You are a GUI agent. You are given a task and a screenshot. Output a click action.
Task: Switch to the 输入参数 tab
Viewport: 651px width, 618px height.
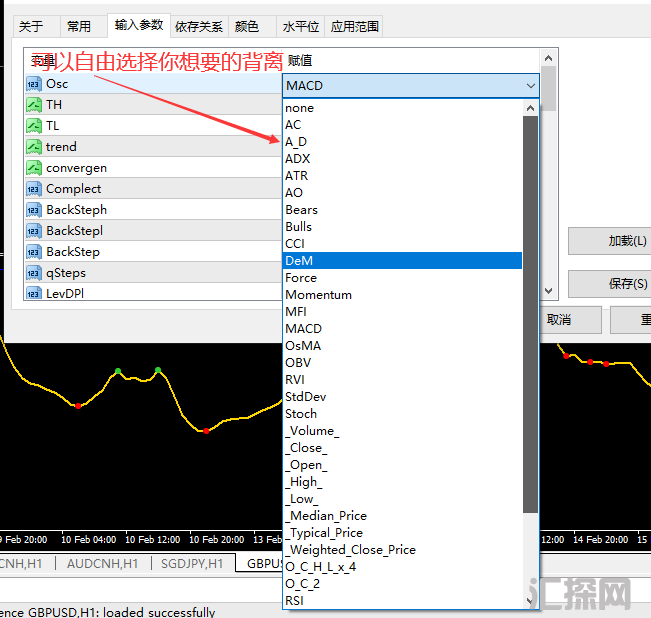coord(139,25)
